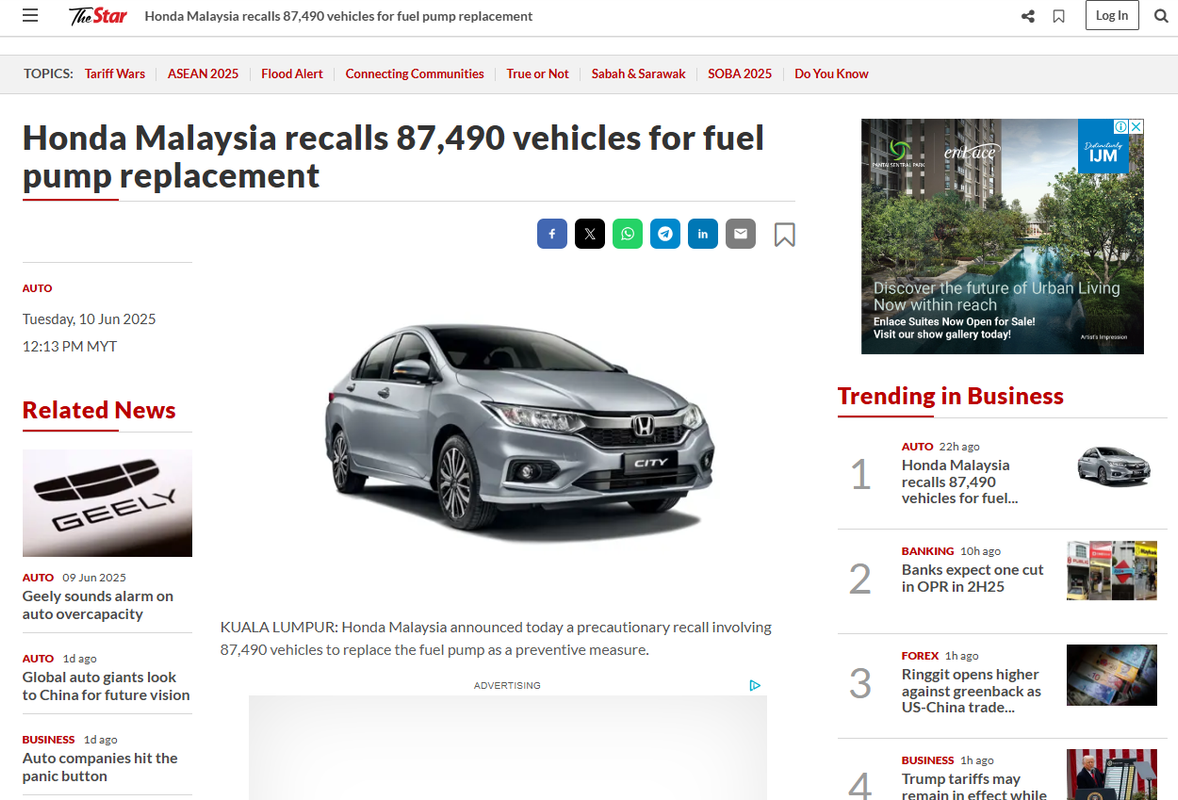This screenshot has height=800, width=1178.
Task: Open Global auto giants look to China
Action: [106, 686]
